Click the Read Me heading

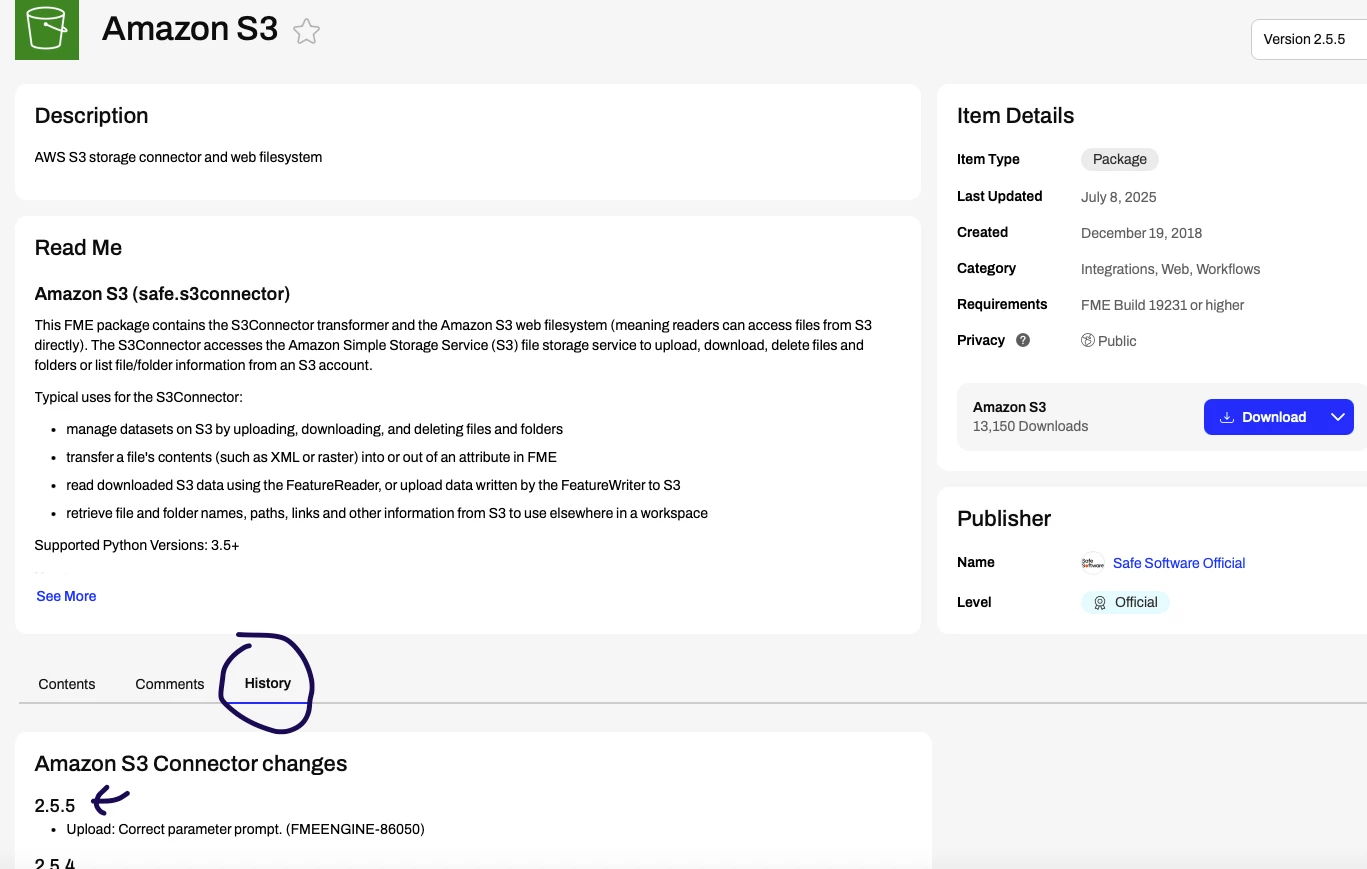[x=78, y=248]
